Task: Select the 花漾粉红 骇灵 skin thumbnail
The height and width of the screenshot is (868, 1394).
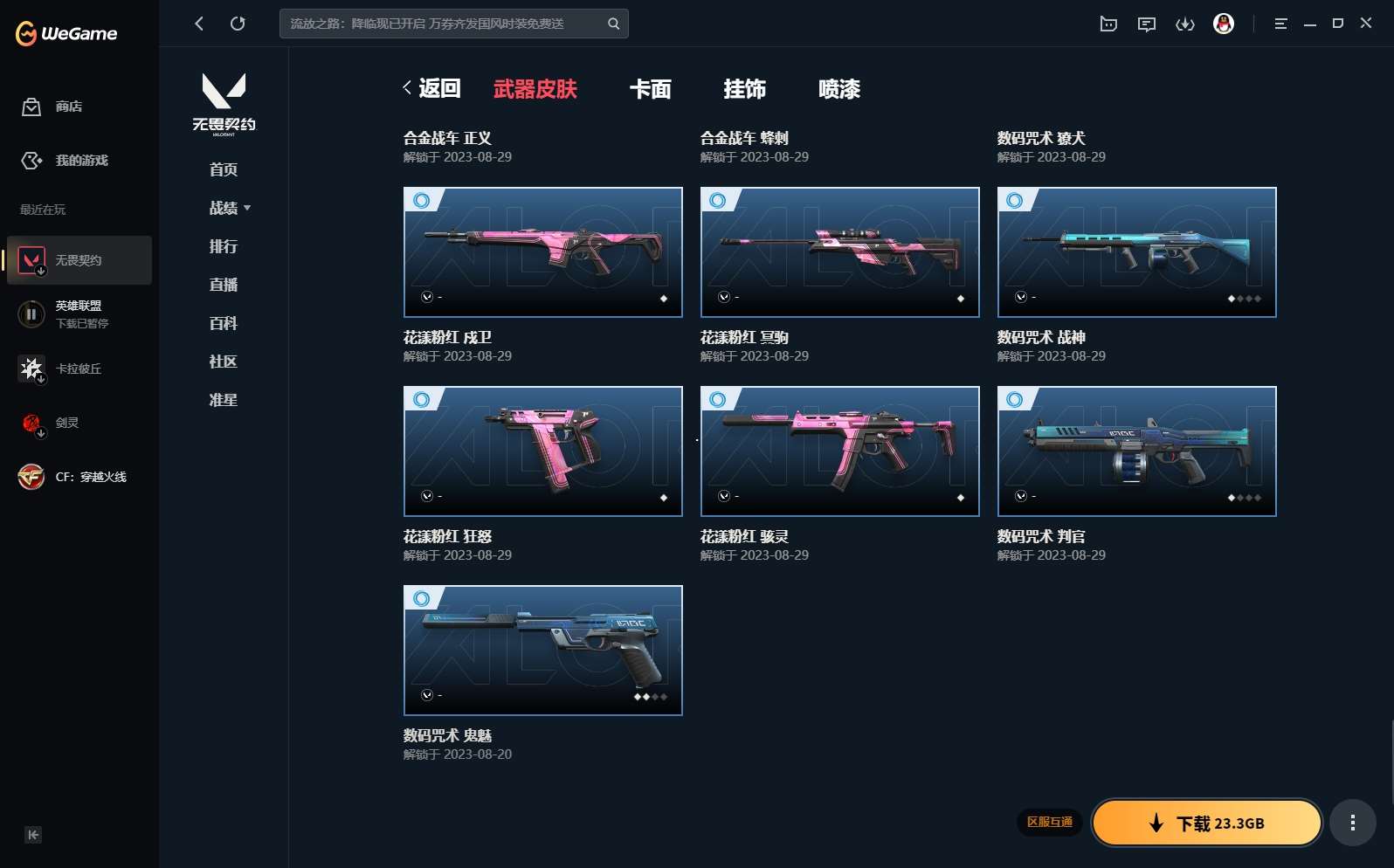Action: [839, 451]
